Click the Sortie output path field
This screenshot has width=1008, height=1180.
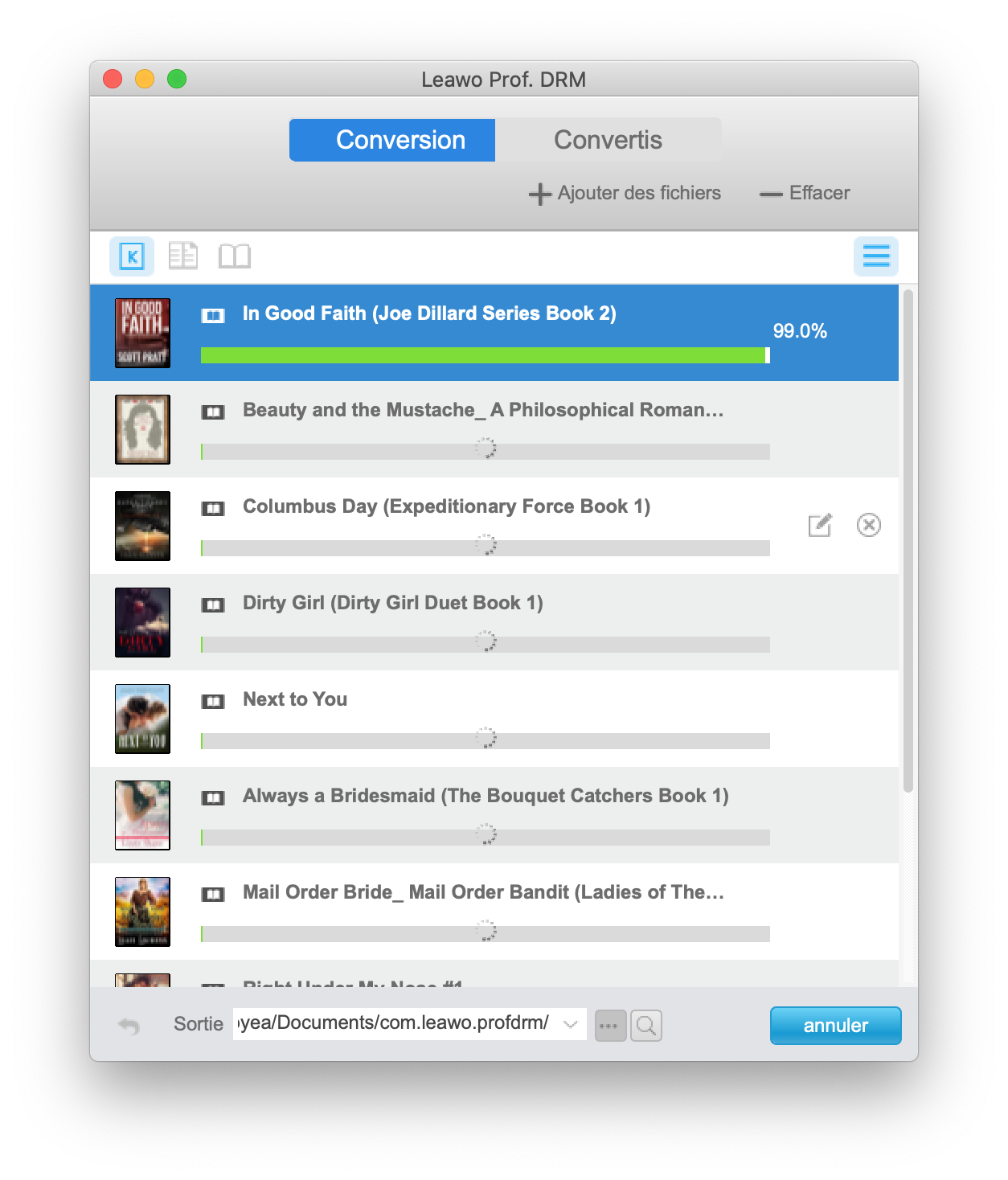click(410, 1024)
